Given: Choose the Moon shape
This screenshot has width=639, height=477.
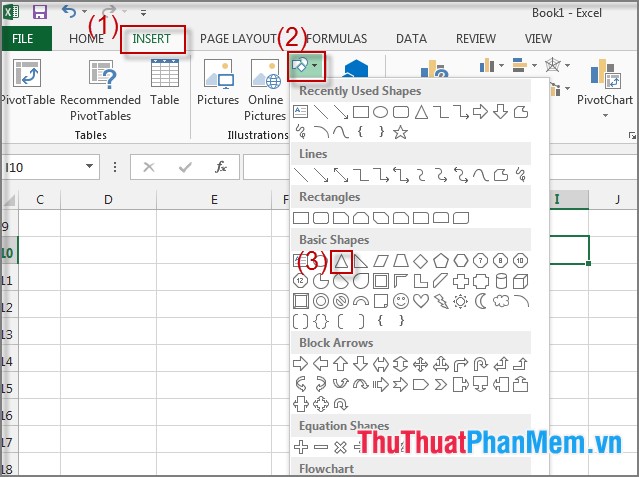Looking at the screenshot, I should tap(480, 301).
